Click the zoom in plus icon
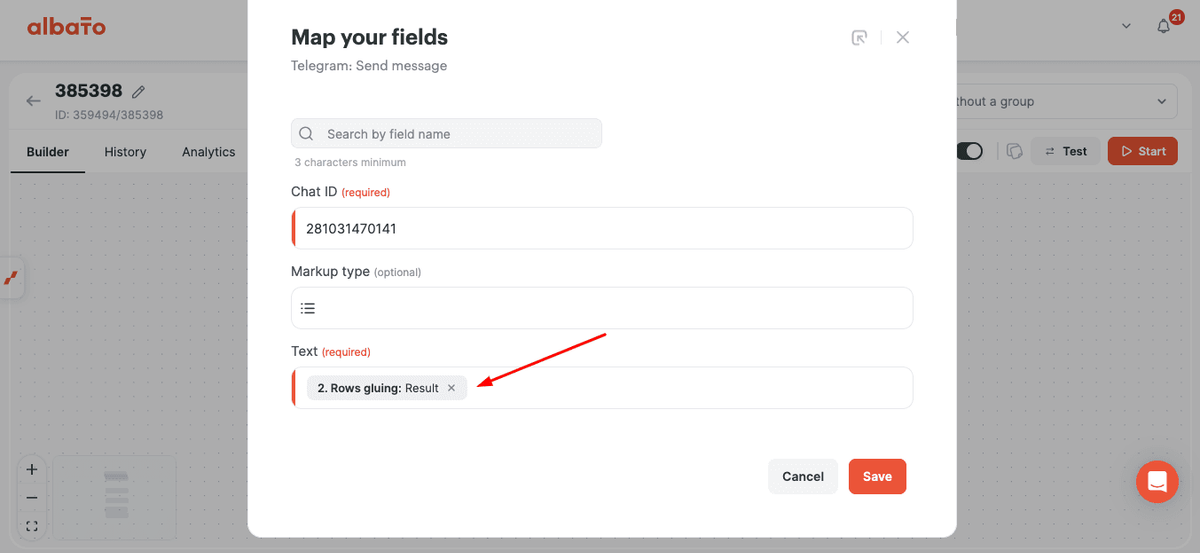The image size is (1200, 553). (x=32, y=469)
